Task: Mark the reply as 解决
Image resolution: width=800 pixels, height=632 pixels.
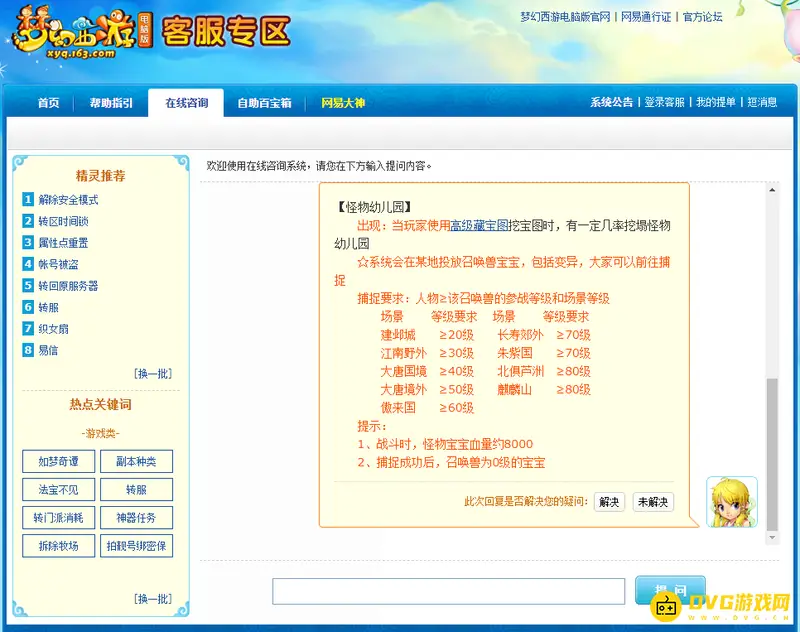Action: (x=609, y=502)
